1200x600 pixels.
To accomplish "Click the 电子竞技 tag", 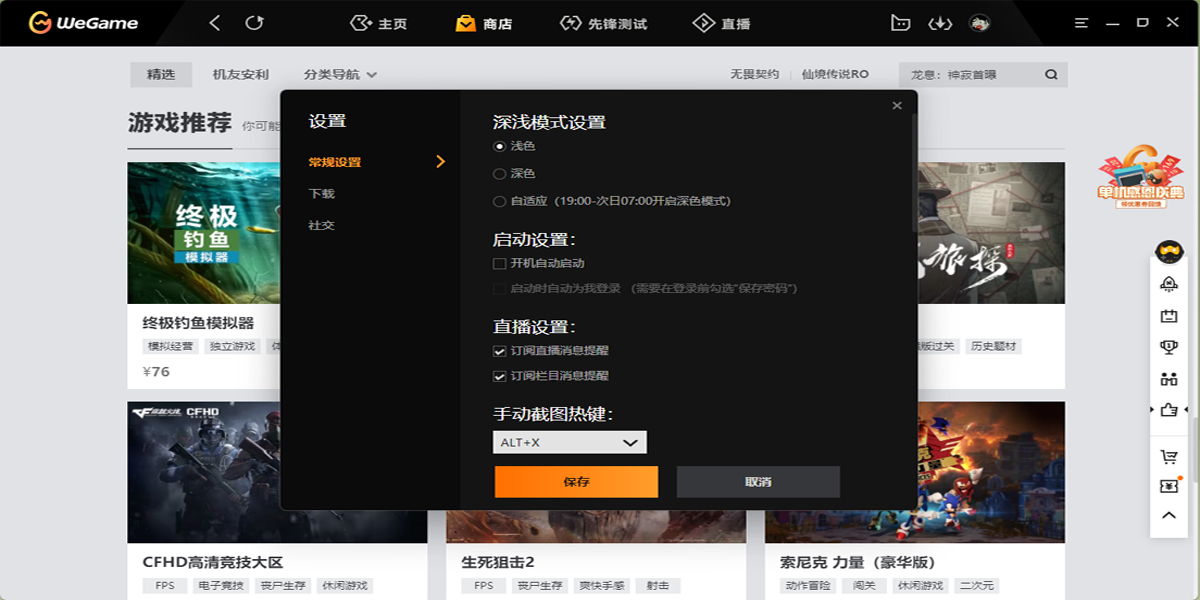I will [221, 586].
